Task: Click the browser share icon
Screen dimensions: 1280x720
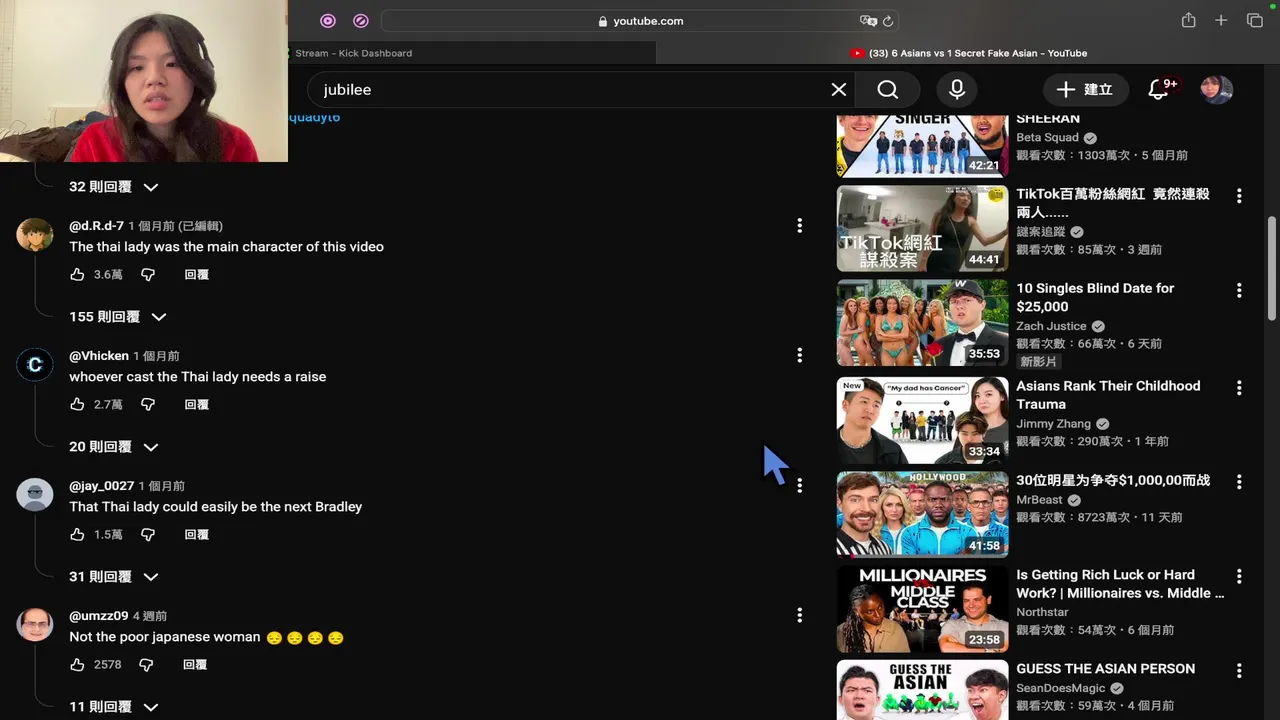Action: (1188, 20)
